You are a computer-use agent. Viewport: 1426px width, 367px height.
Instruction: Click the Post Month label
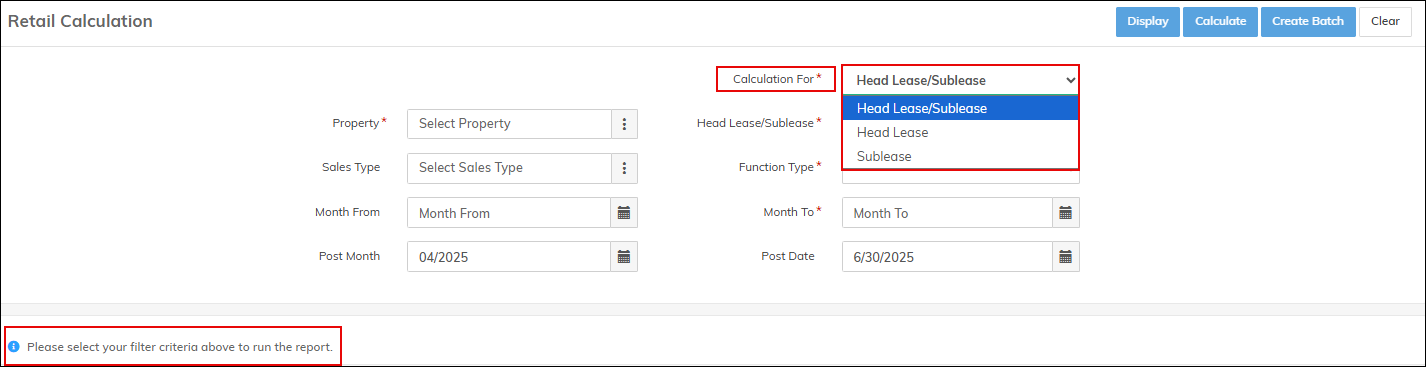tap(349, 256)
